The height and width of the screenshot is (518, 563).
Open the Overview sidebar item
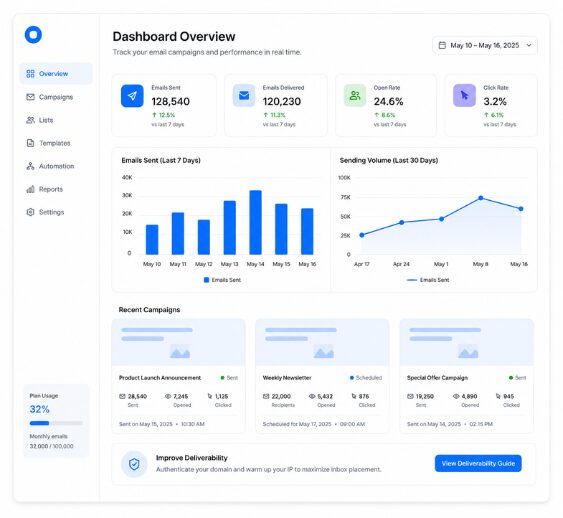point(56,74)
